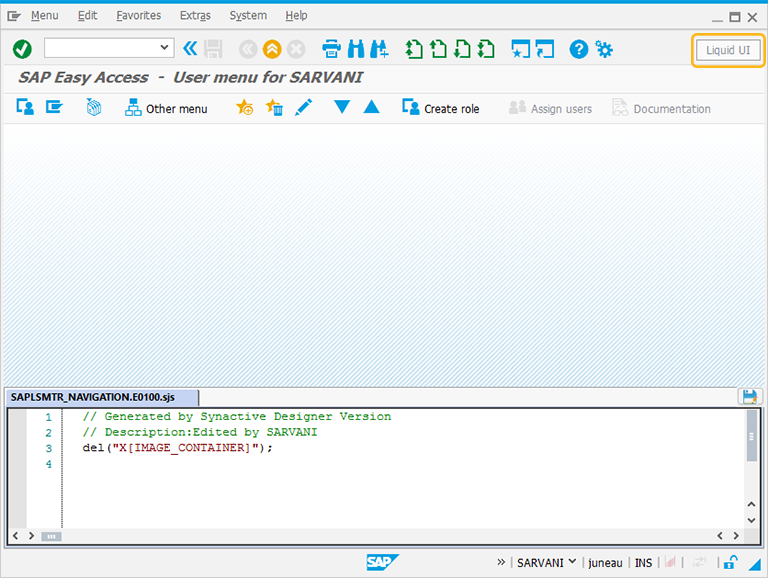Open the SARVANI status bar dropdown

click(572, 562)
